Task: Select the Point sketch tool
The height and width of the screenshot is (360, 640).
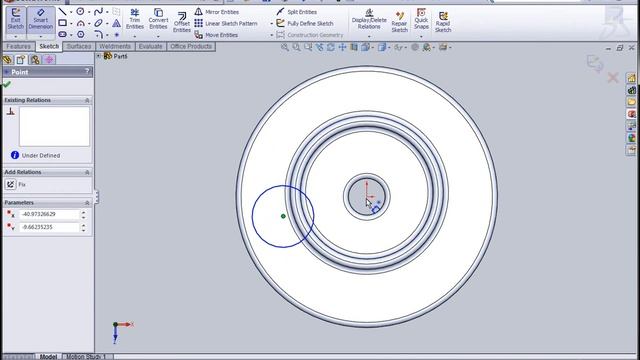Action: (116, 35)
